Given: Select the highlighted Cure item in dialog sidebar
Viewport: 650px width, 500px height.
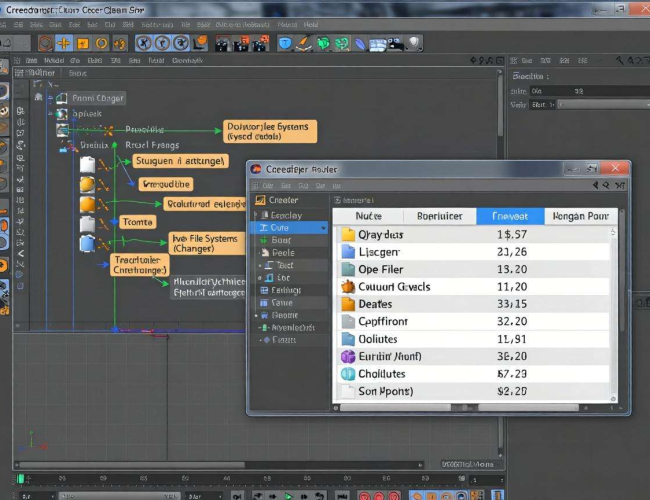Looking at the screenshot, I should (280, 228).
